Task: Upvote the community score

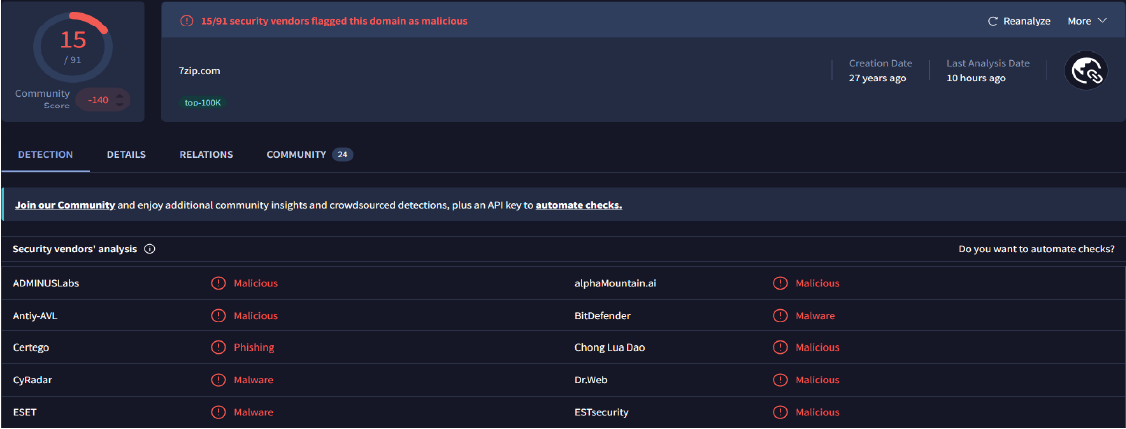Action: [x=120, y=95]
